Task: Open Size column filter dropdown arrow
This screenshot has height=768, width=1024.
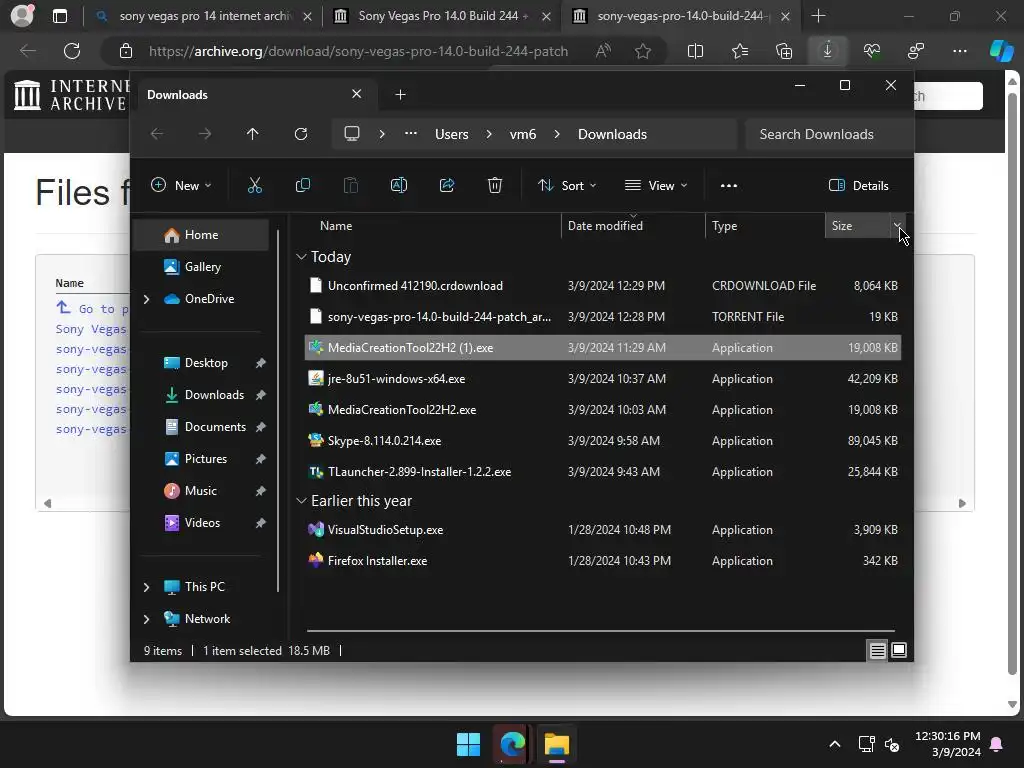Action: (897, 226)
